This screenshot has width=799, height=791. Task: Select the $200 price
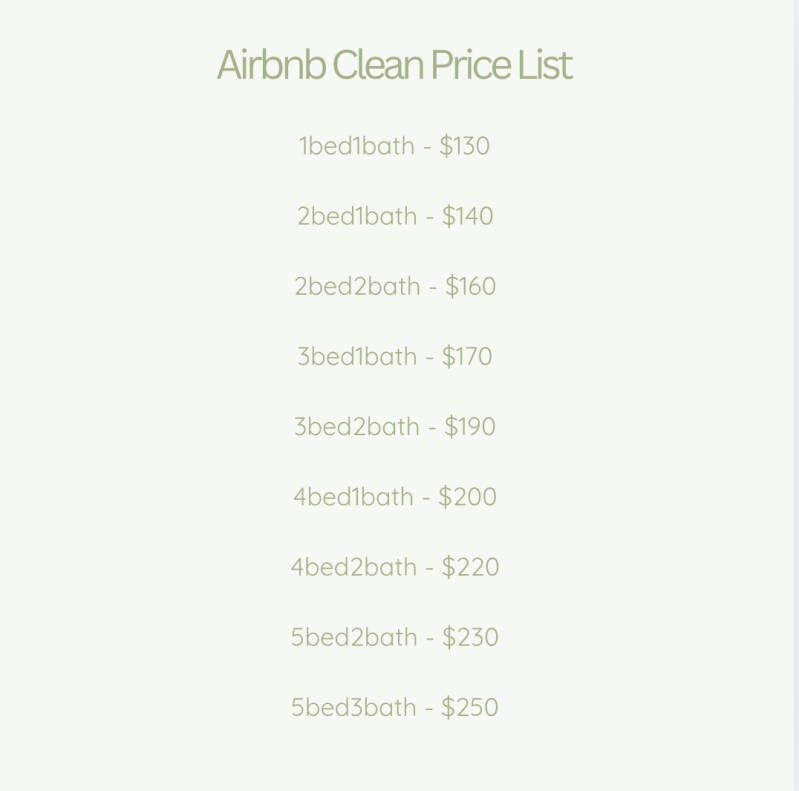pyautogui.click(x=467, y=497)
